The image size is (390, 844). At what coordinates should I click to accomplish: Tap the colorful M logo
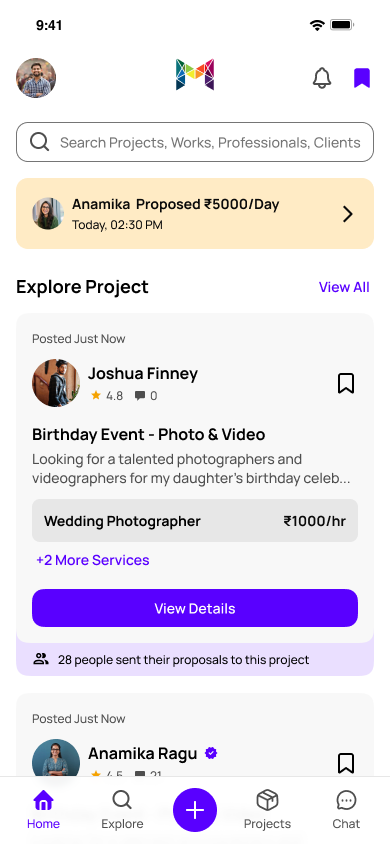(195, 74)
